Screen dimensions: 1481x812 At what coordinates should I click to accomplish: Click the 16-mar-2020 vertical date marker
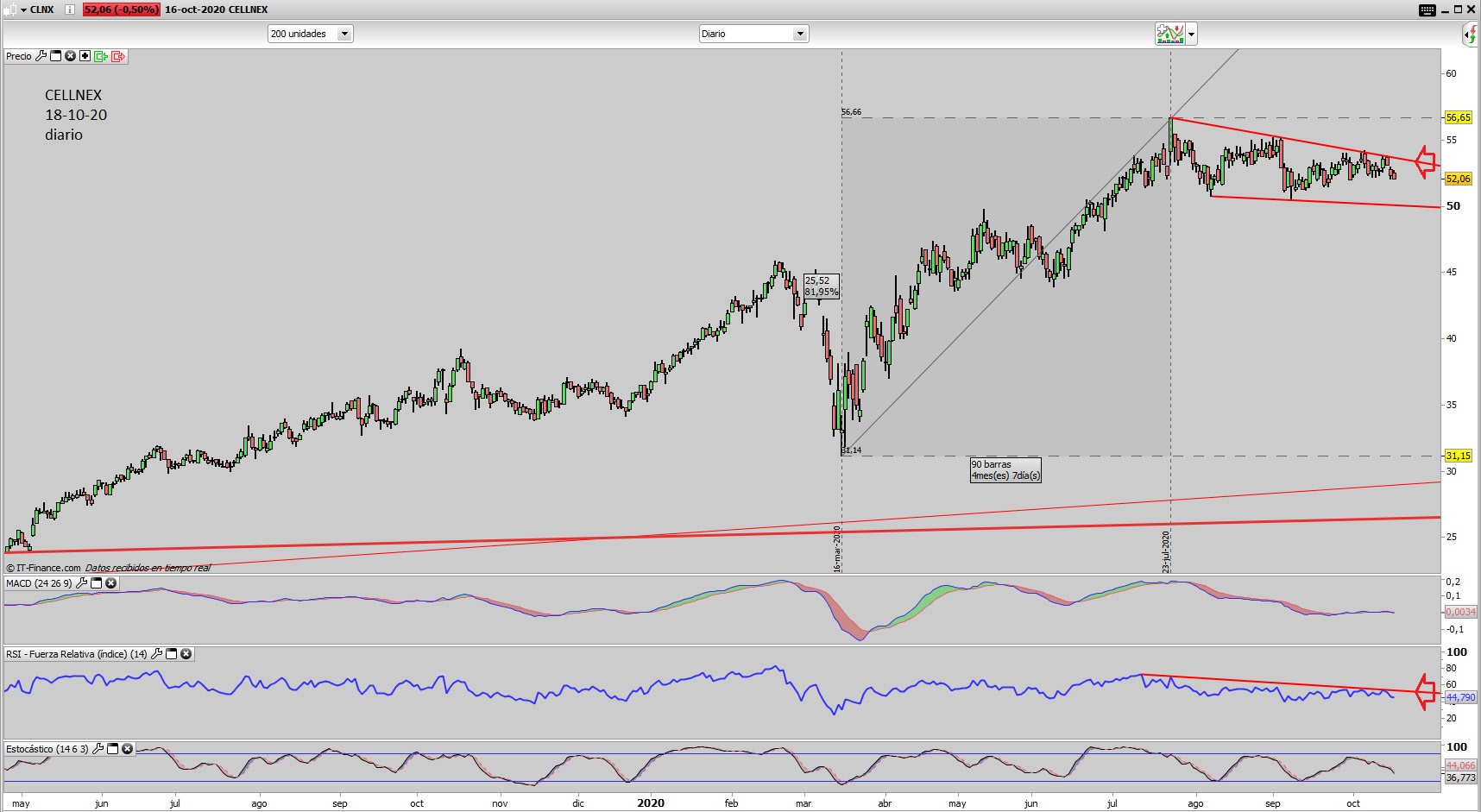tap(837, 548)
